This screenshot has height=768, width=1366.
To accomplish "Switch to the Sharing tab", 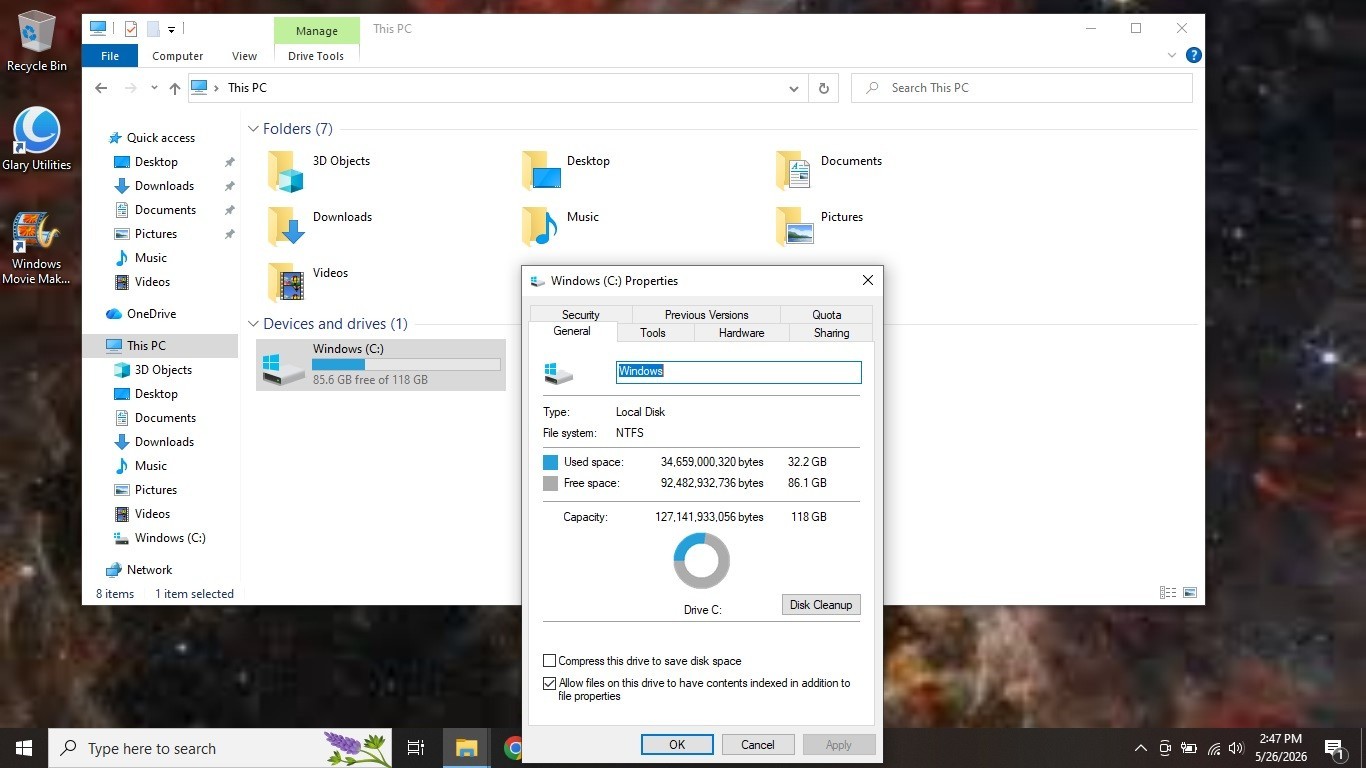I will [832, 333].
